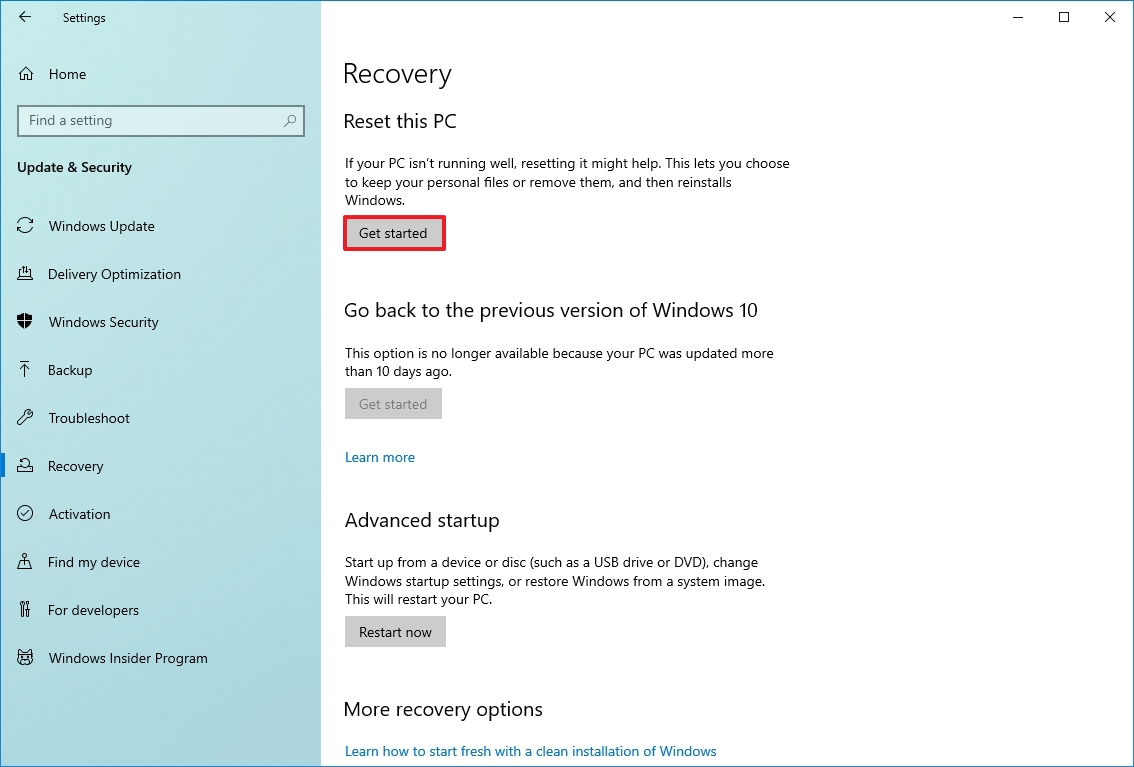Open Windows Security via its shield icon

point(24,322)
